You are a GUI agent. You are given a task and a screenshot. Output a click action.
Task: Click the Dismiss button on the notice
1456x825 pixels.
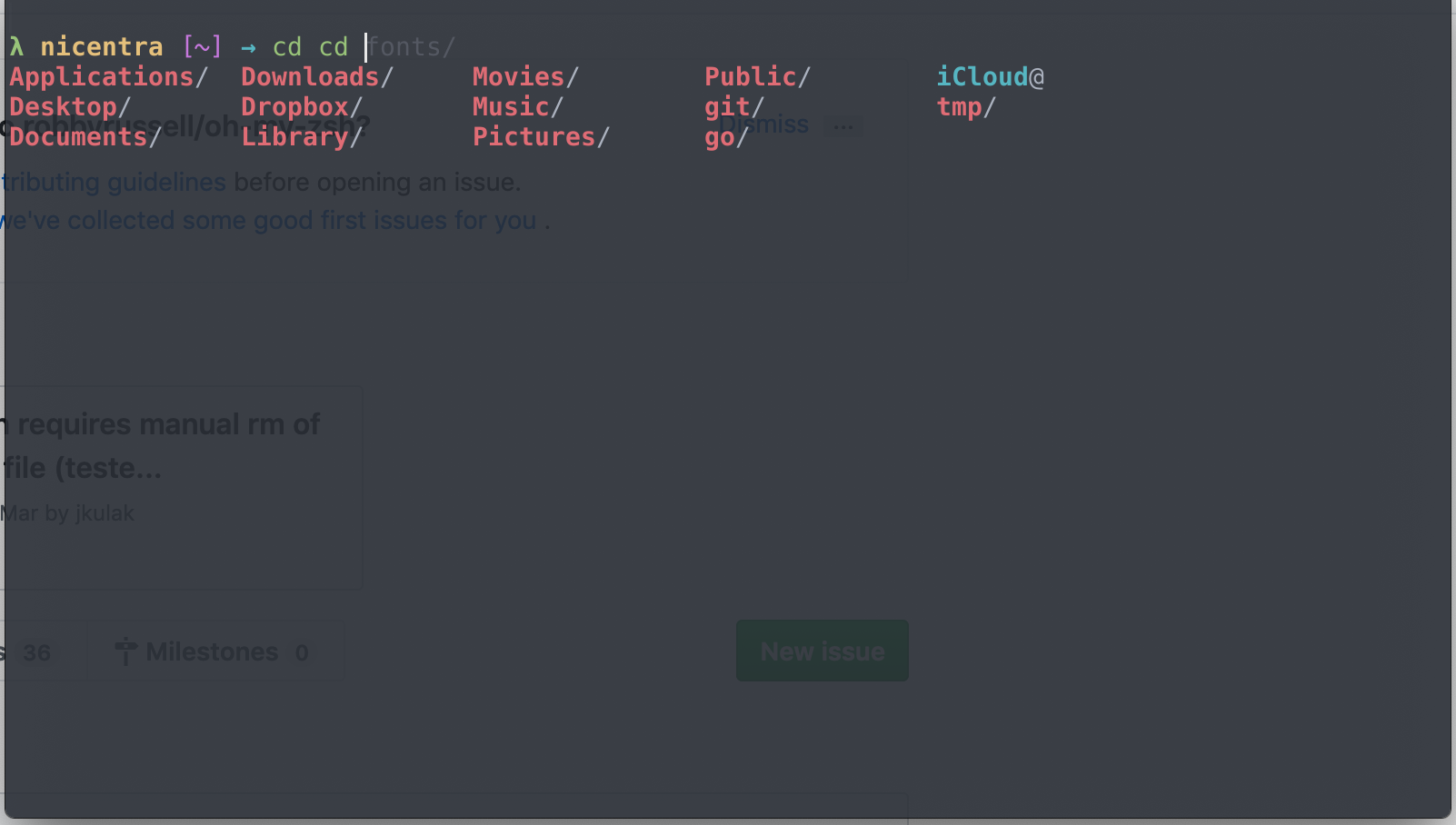[x=766, y=124]
